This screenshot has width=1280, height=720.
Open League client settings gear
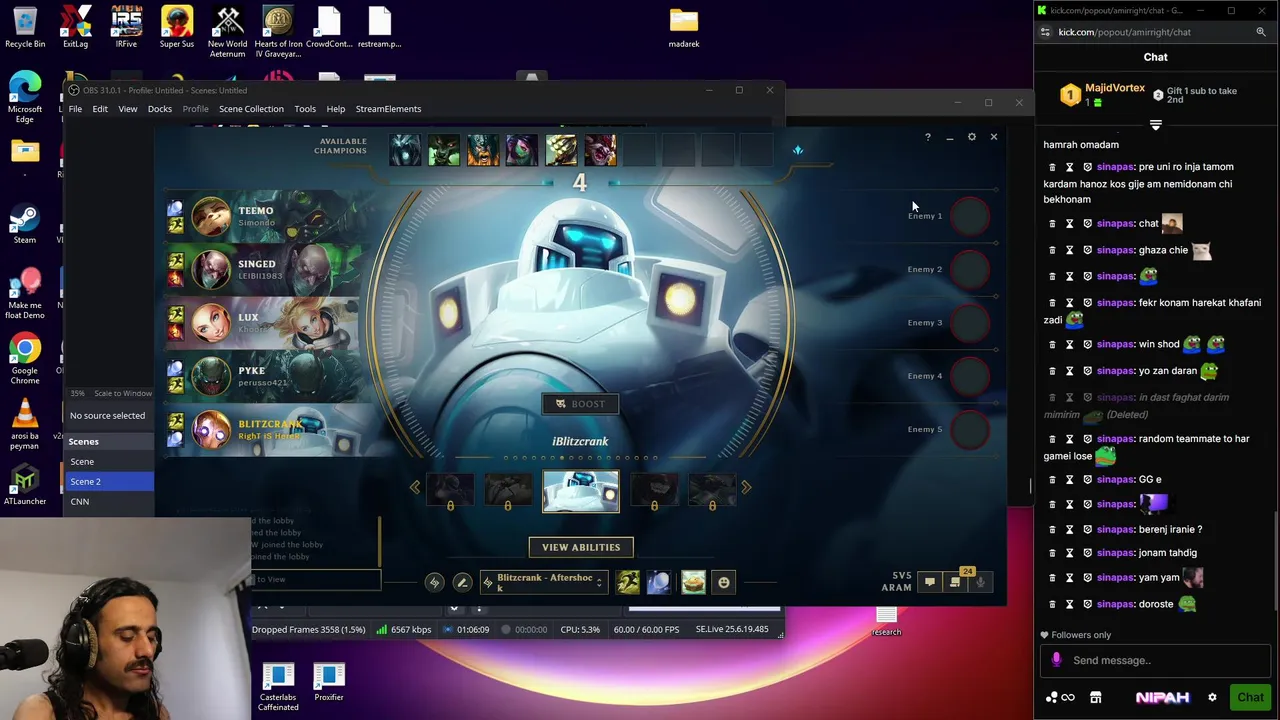(971, 137)
